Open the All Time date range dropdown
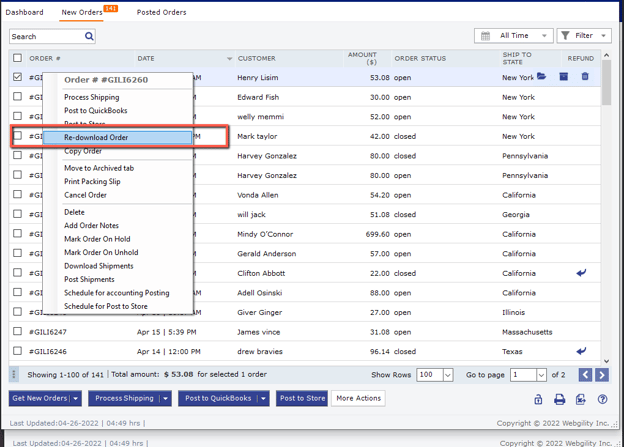 513,36
